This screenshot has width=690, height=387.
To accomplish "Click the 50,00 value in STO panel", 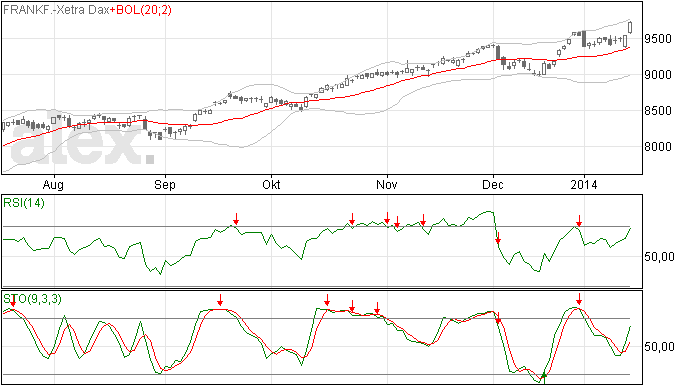I will tap(659, 347).
